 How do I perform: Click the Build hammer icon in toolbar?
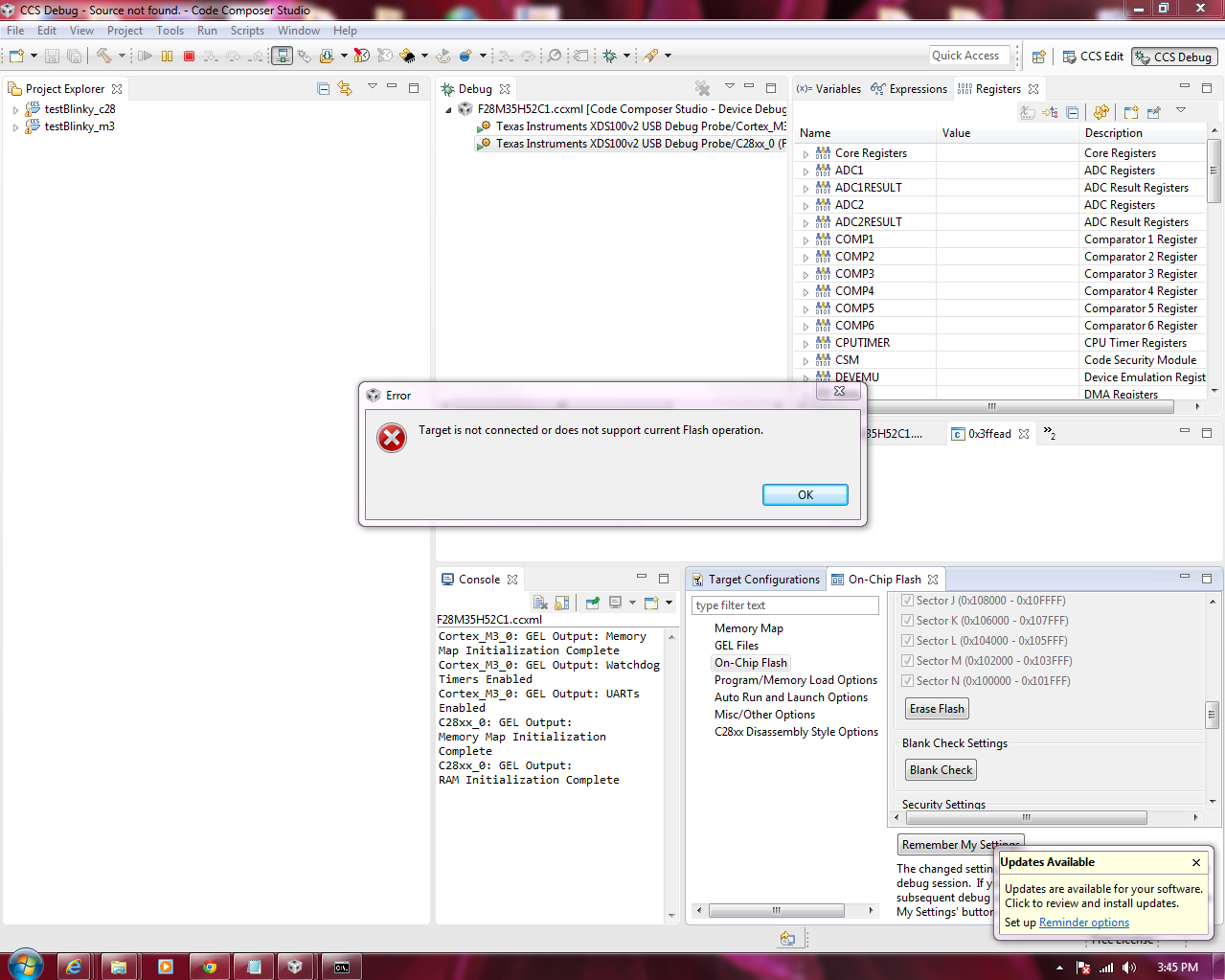[102, 56]
